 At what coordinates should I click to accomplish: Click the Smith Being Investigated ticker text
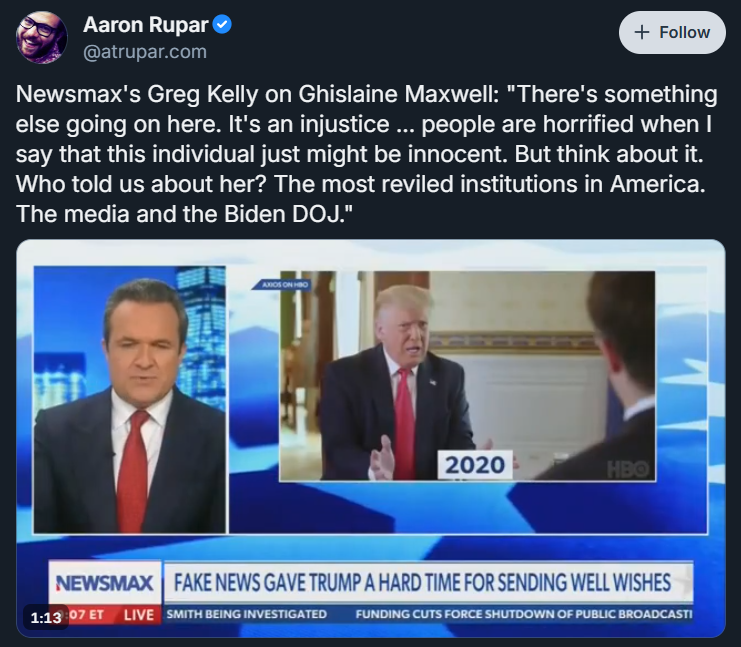pos(247,614)
